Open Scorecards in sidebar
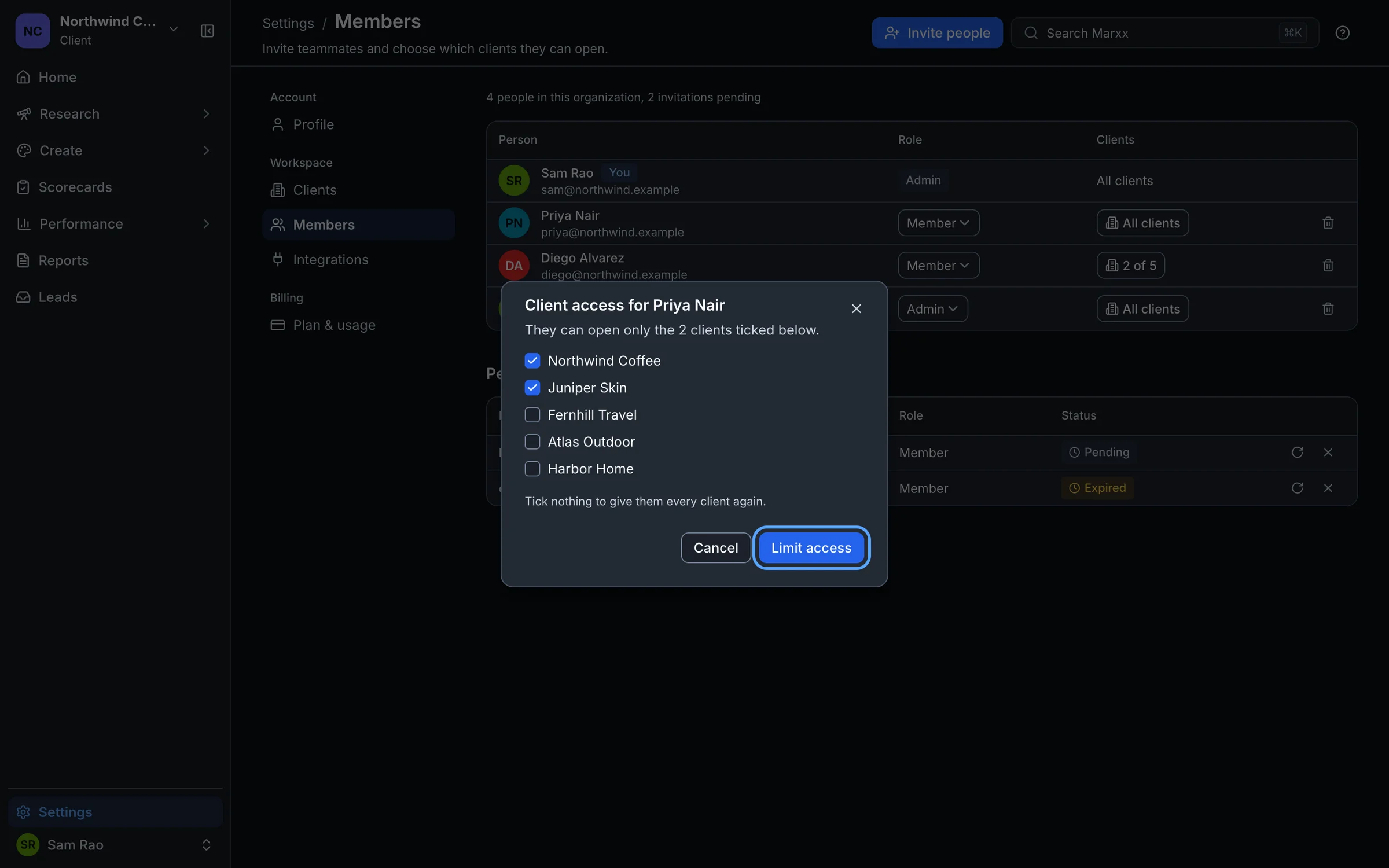1389x868 pixels. click(115, 187)
